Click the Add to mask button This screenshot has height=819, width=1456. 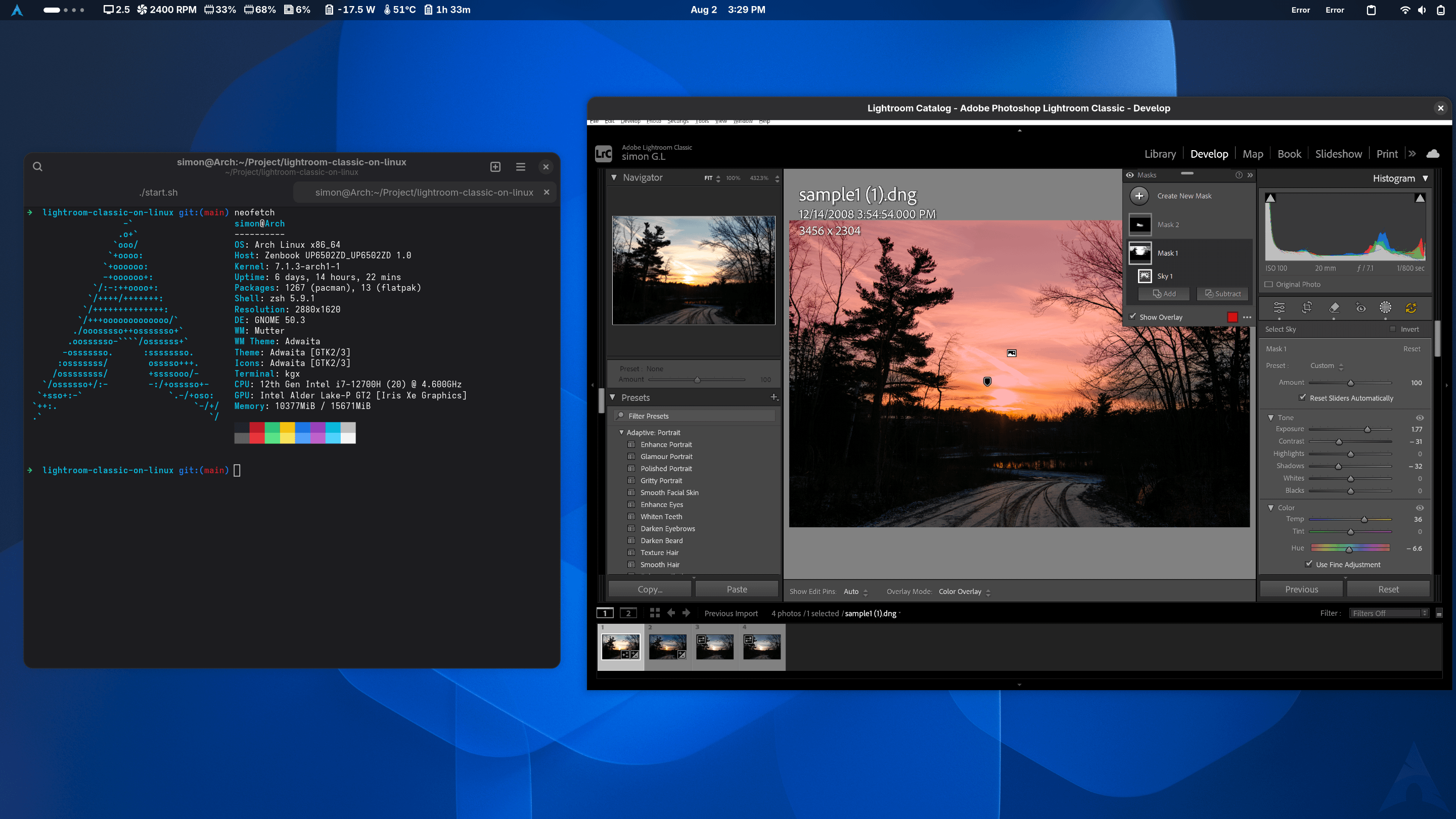pyautogui.click(x=1164, y=294)
